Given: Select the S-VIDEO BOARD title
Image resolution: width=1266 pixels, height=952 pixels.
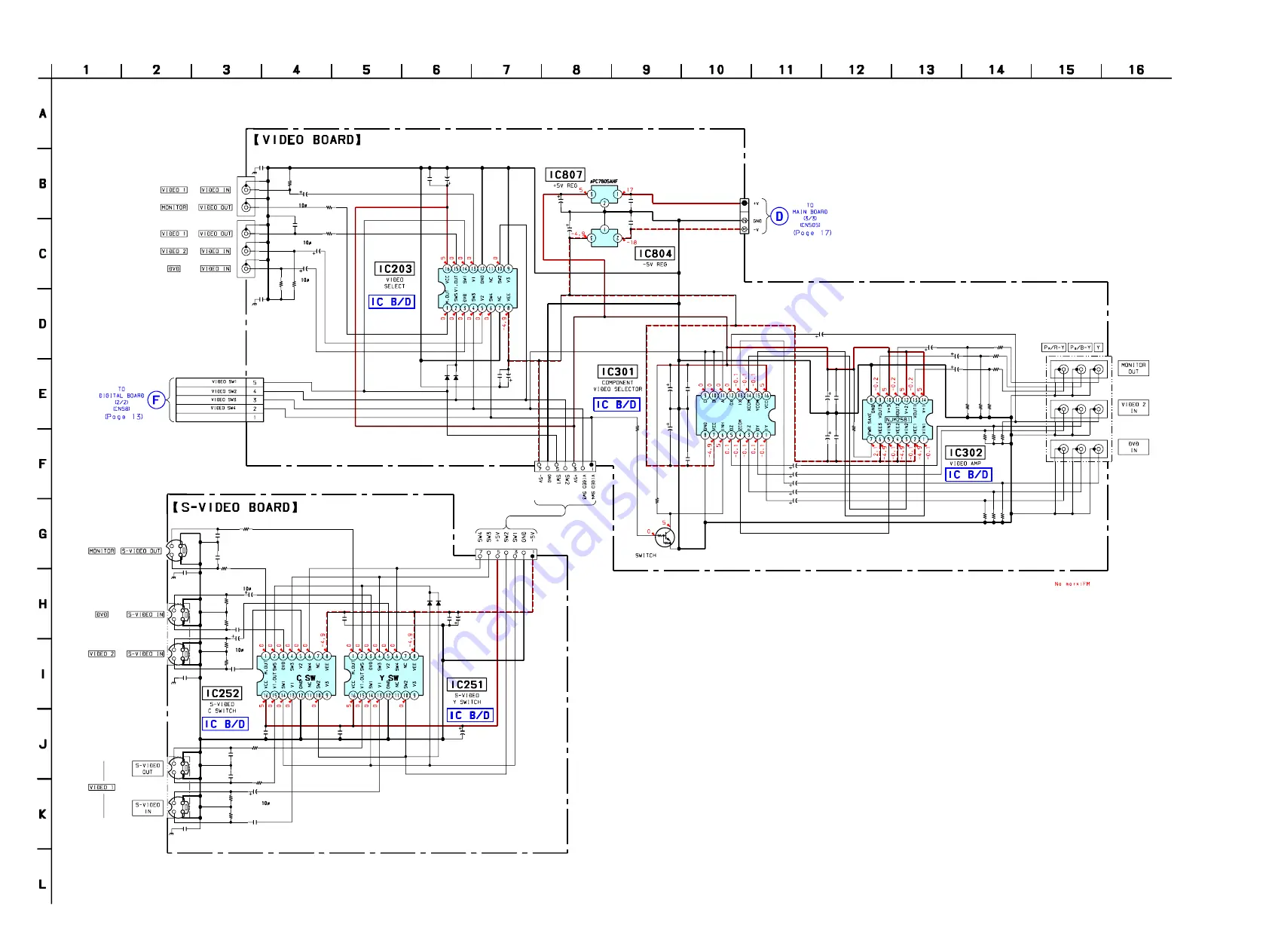Looking at the screenshot, I should pos(235,508).
